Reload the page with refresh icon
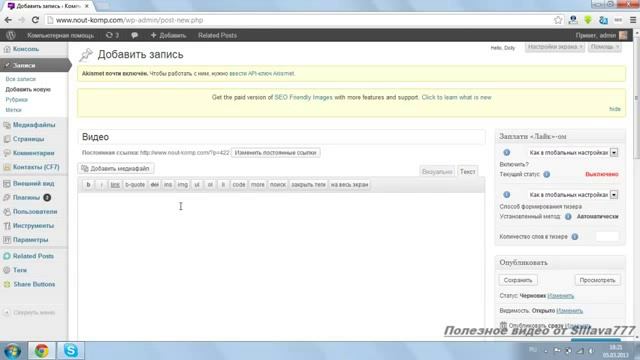Viewport: 640px width, 360px height. tap(35, 20)
